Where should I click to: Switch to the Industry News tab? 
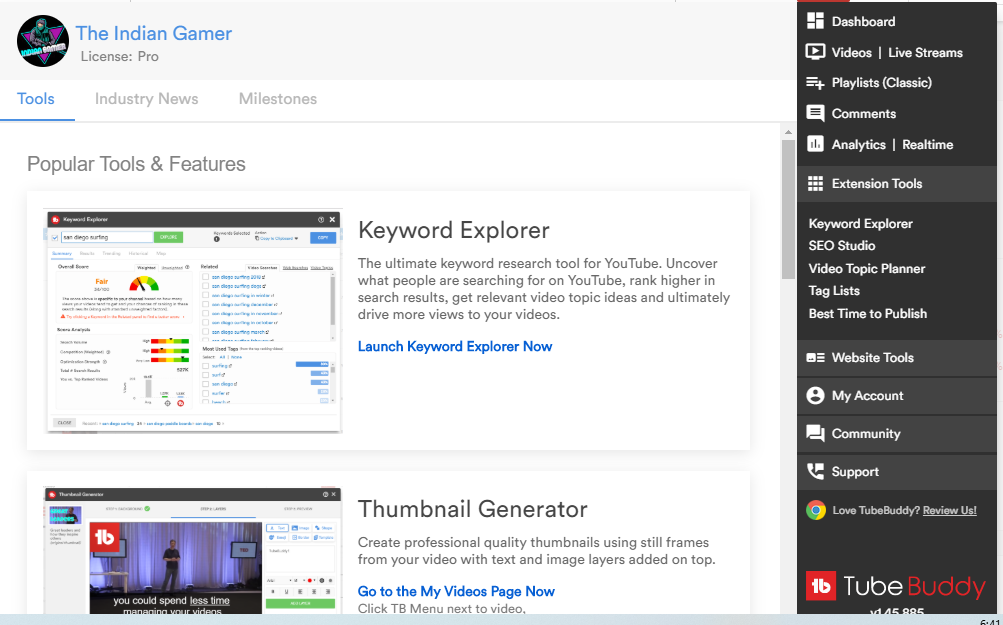(146, 99)
